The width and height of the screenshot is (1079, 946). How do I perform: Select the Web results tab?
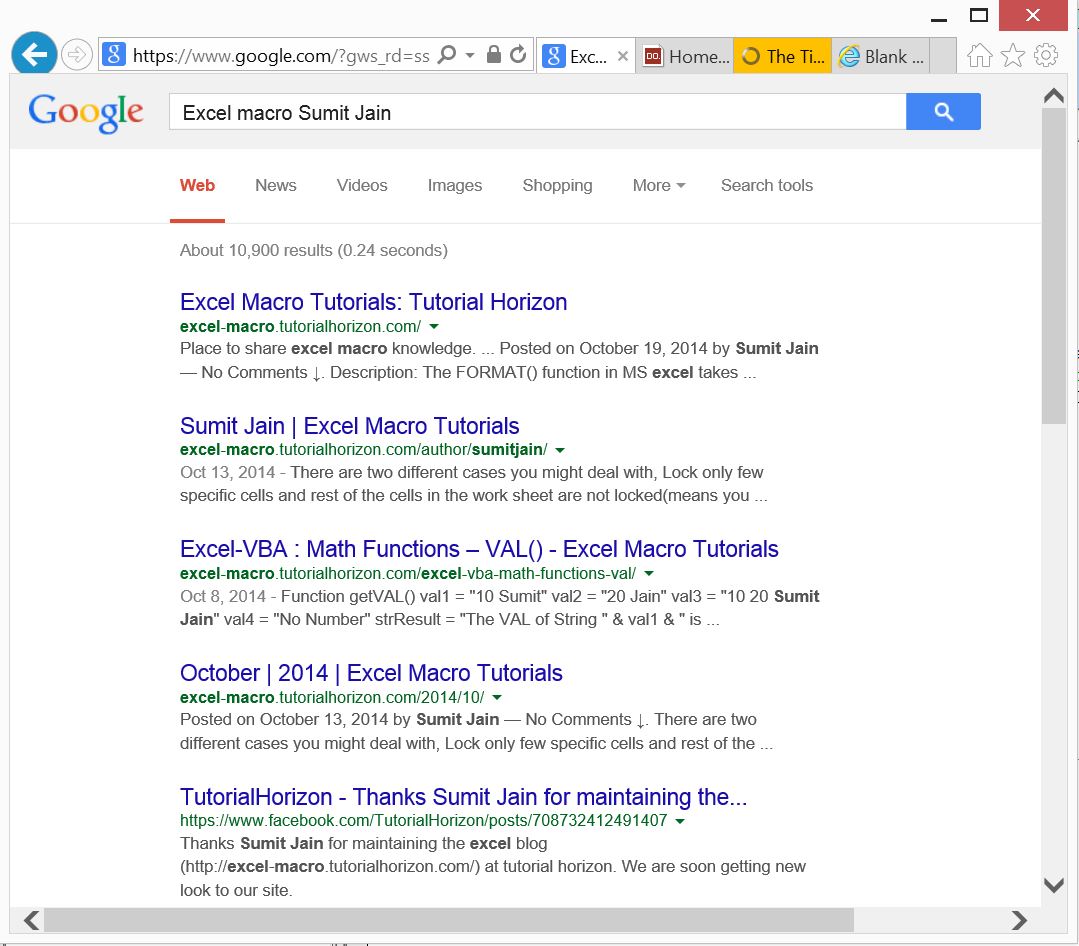197,185
